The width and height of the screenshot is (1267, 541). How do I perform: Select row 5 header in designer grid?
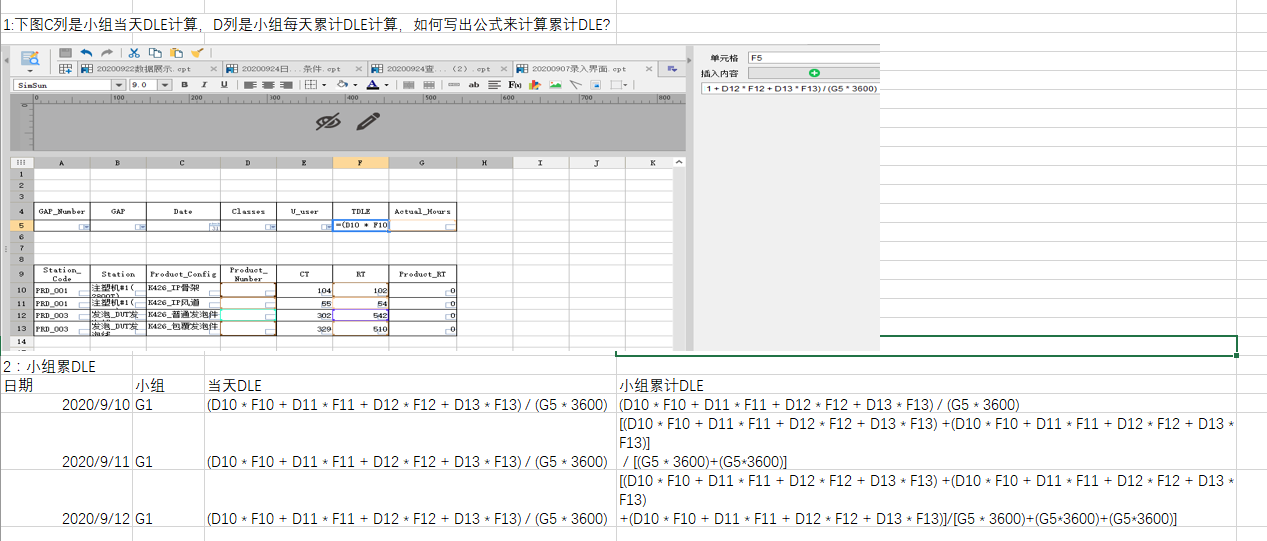click(x=21, y=226)
